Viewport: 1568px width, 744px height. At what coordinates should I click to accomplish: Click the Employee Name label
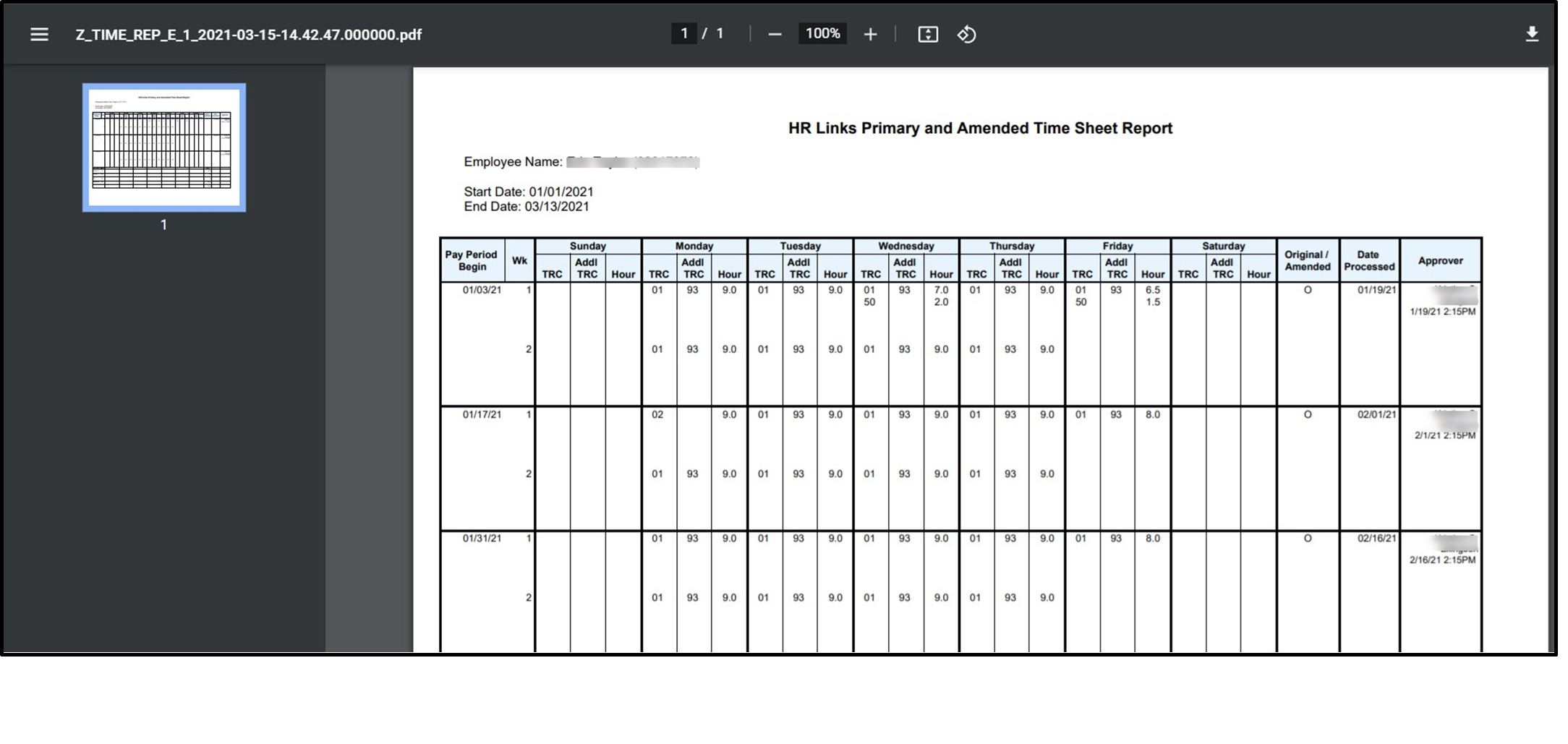coord(513,162)
